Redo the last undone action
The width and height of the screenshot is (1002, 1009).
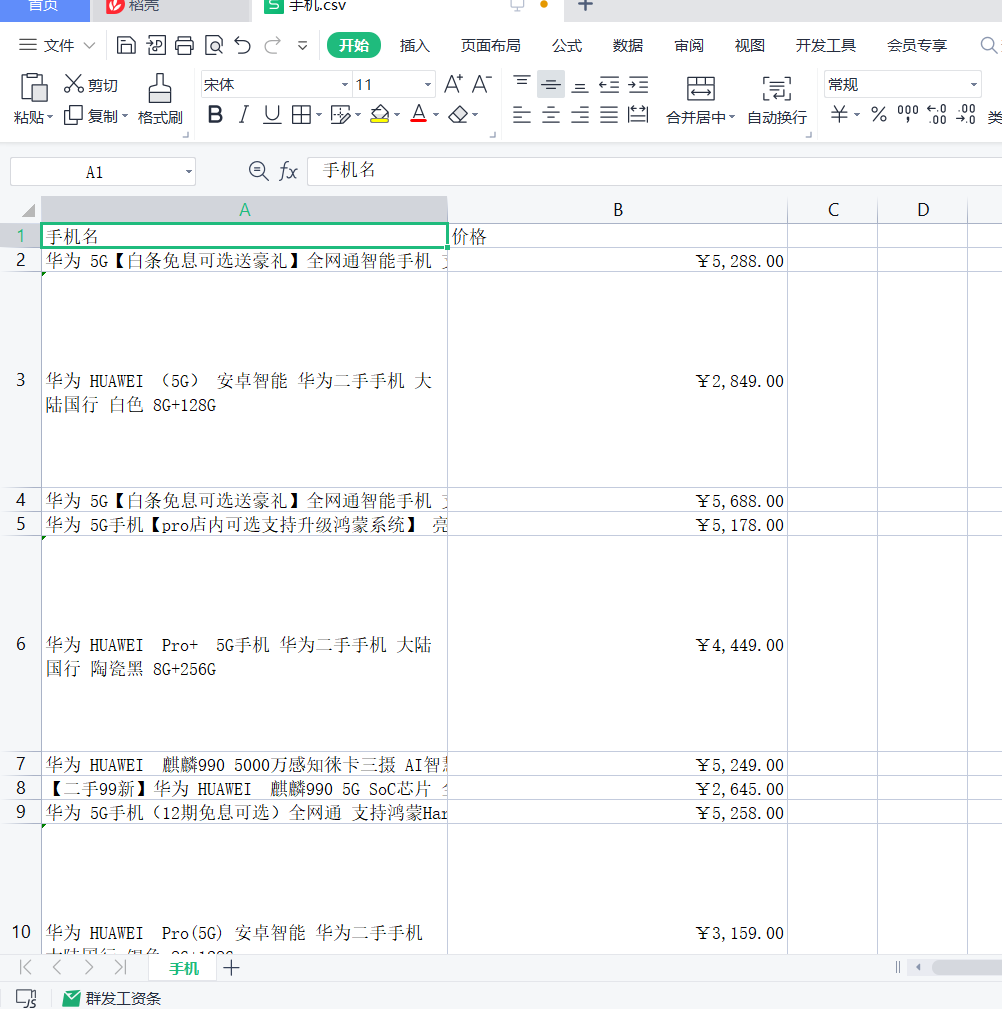coord(273,45)
